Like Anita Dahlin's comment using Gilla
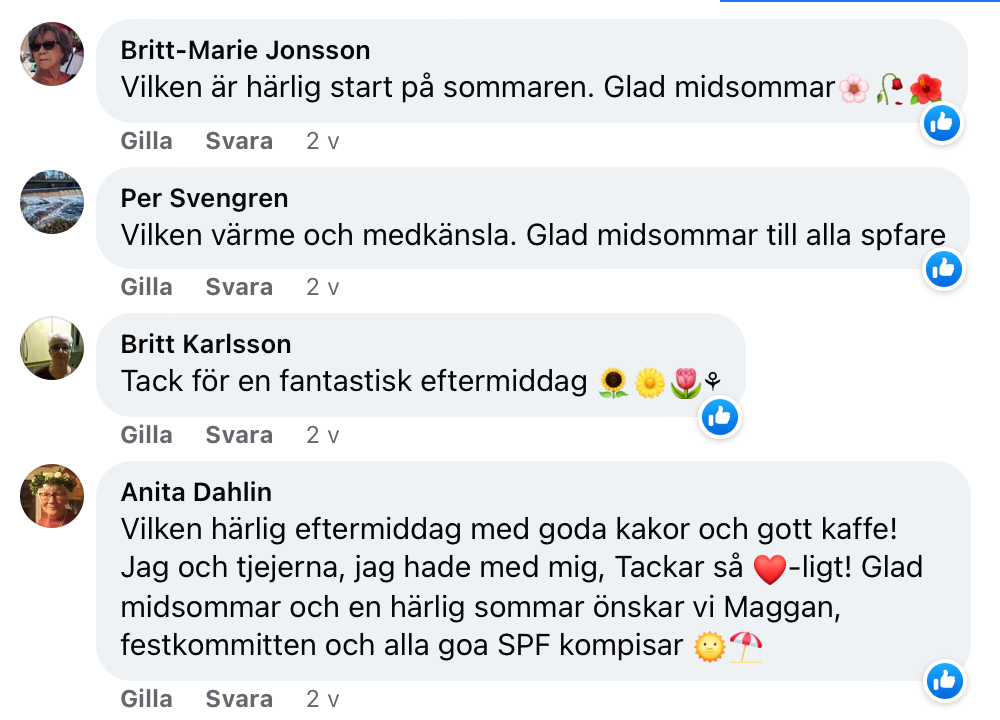The image size is (1000, 720). click(147, 698)
